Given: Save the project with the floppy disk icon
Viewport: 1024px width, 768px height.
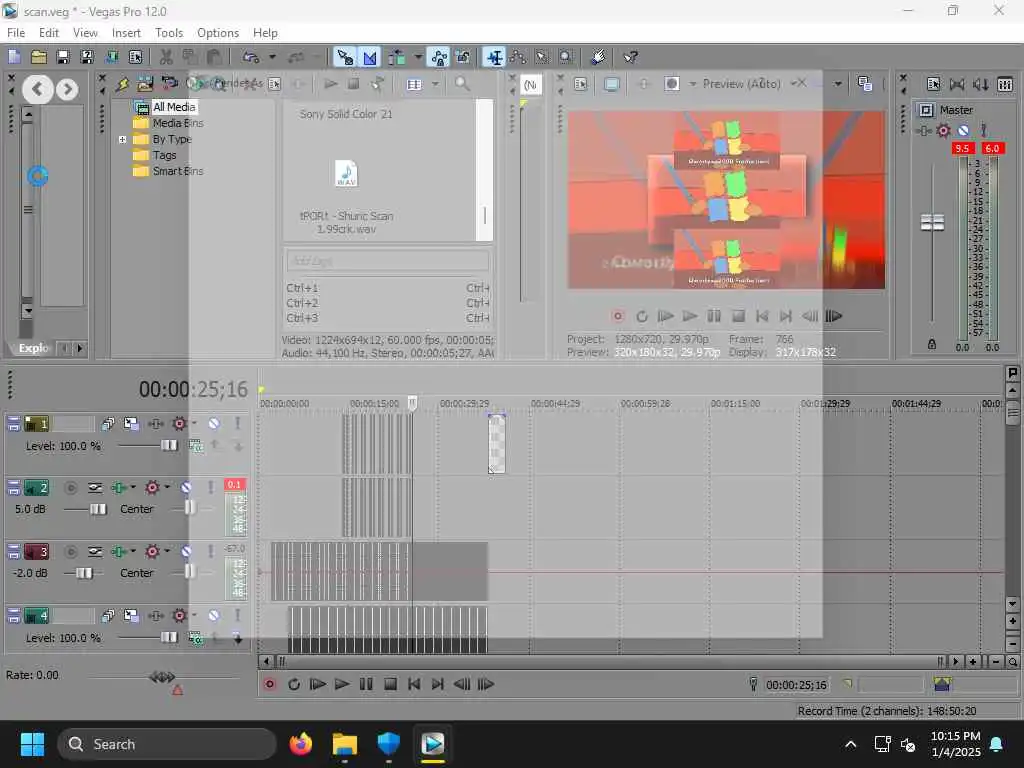Looking at the screenshot, I should [x=63, y=57].
